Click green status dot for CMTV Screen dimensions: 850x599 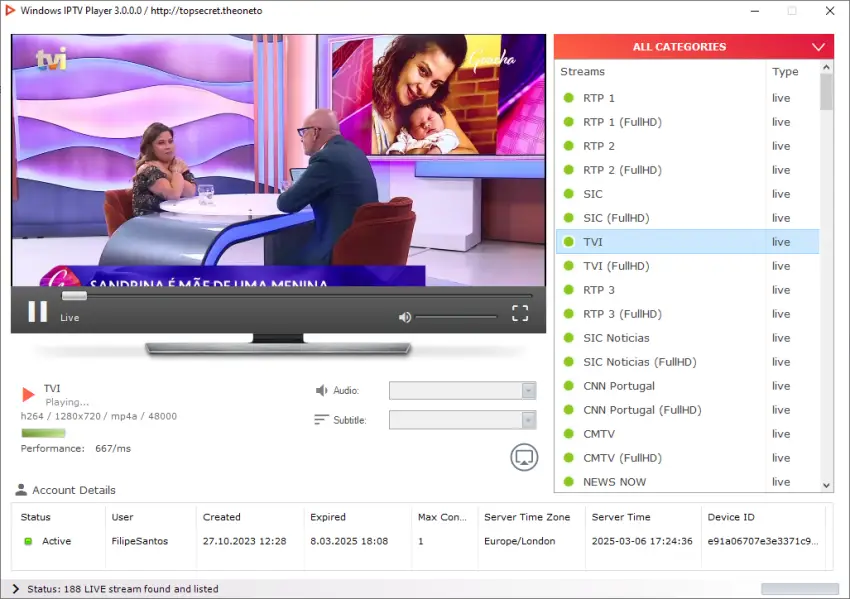(x=569, y=434)
